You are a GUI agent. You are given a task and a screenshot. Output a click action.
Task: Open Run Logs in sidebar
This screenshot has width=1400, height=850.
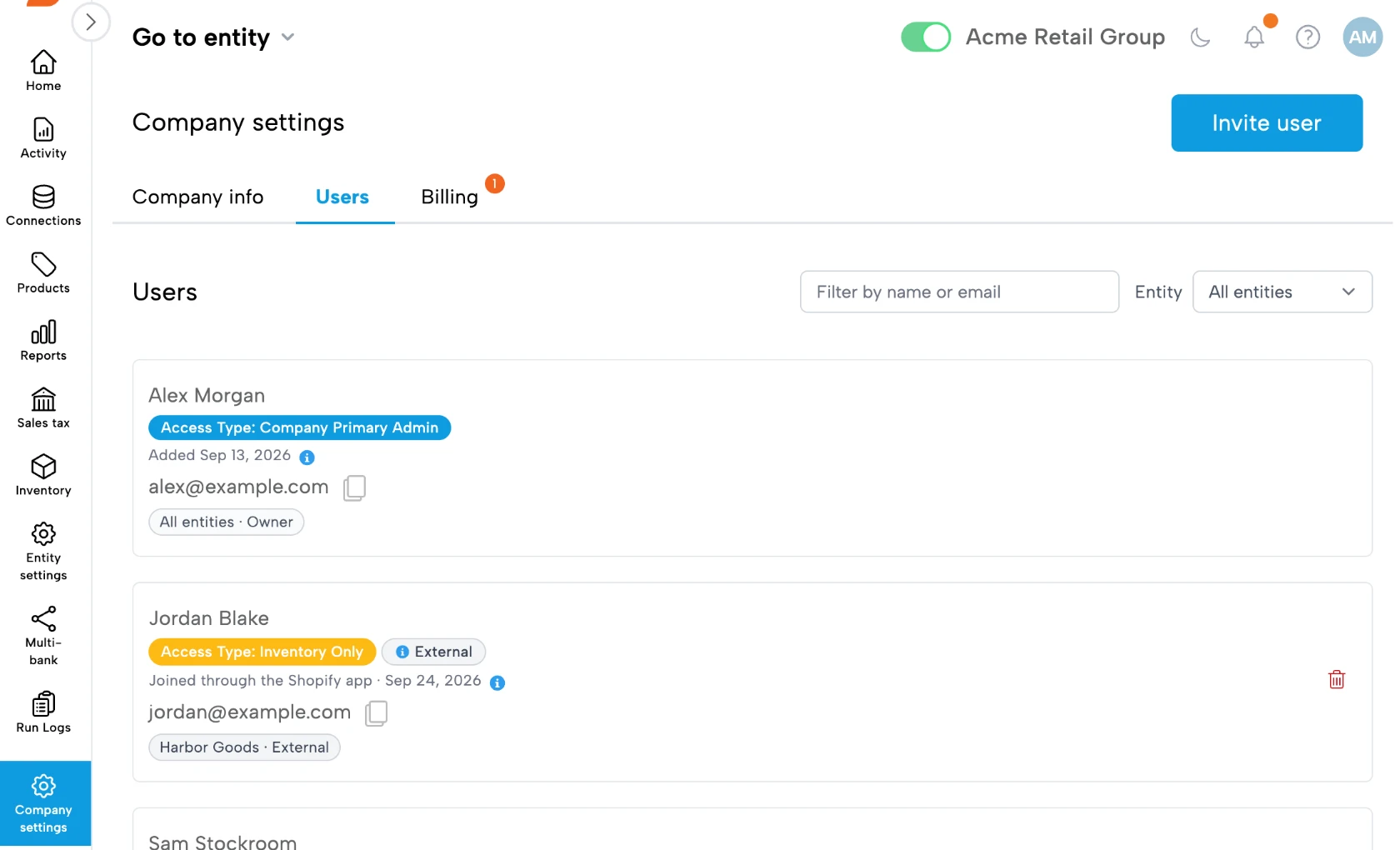pos(43,712)
